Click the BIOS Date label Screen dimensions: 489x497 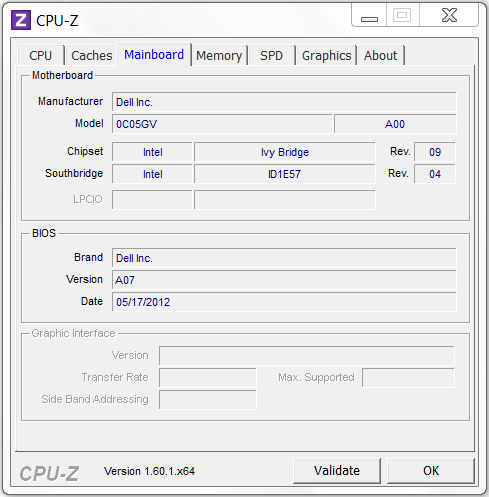pos(92,301)
